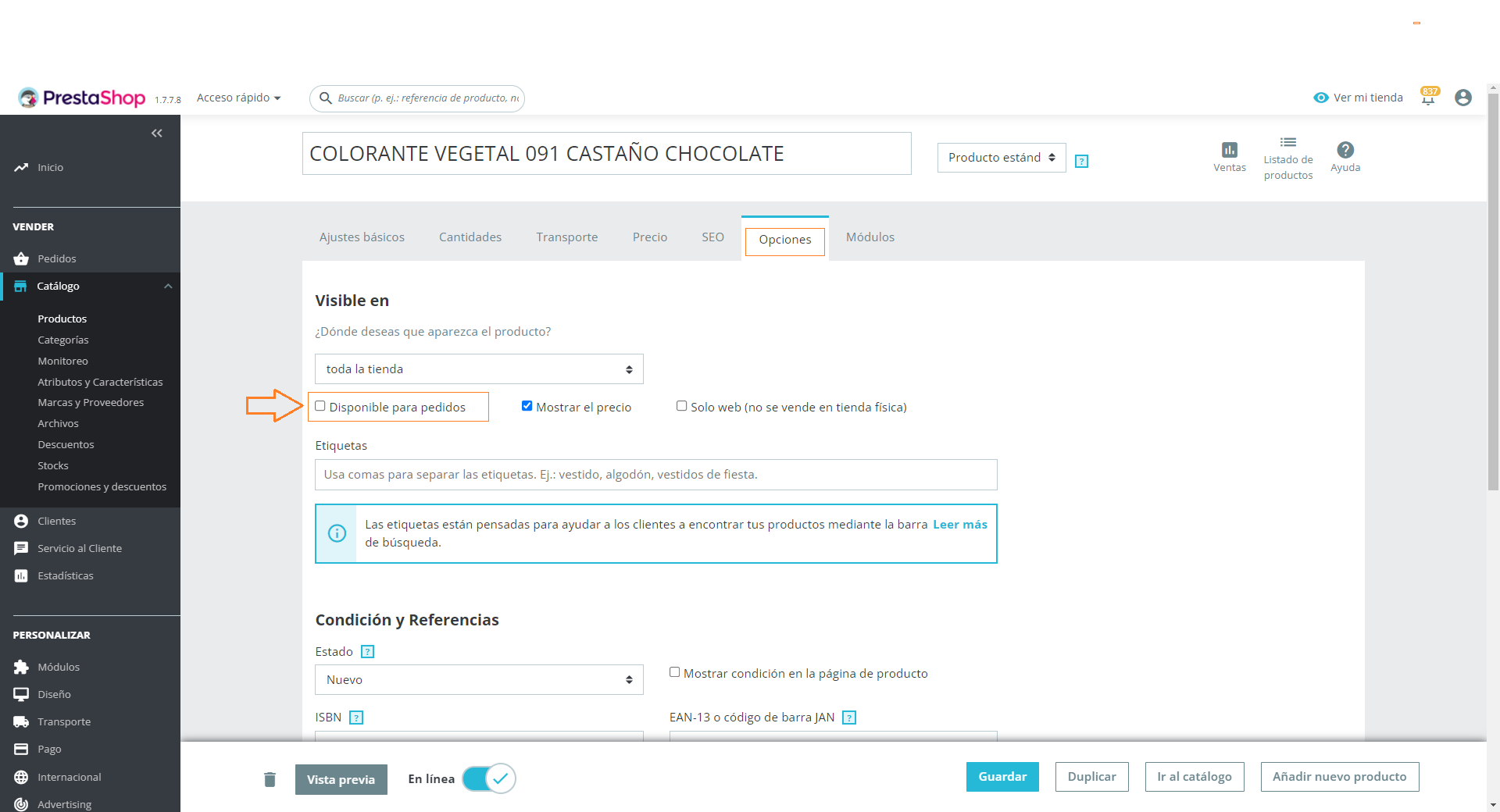The width and height of the screenshot is (1500, 812).
Task: Click the PrestaShop logo
Action: pos(82,98)
